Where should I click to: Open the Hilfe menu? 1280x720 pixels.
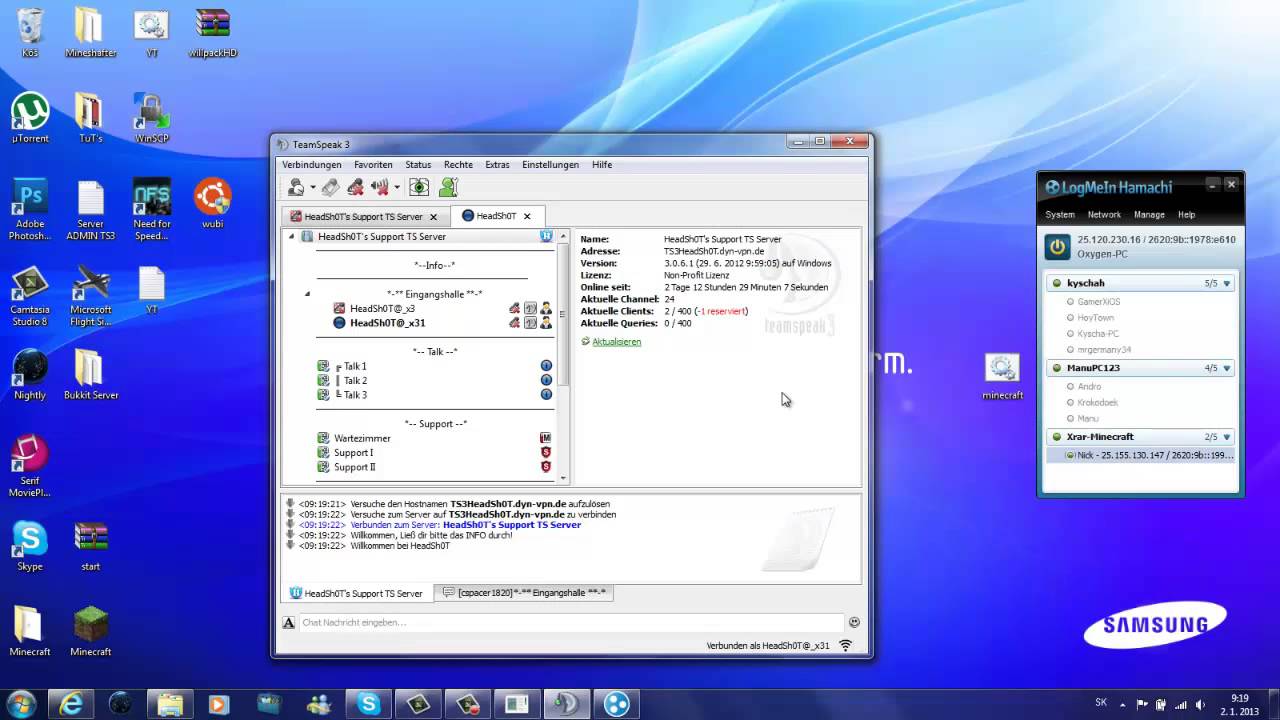point(602,164)
